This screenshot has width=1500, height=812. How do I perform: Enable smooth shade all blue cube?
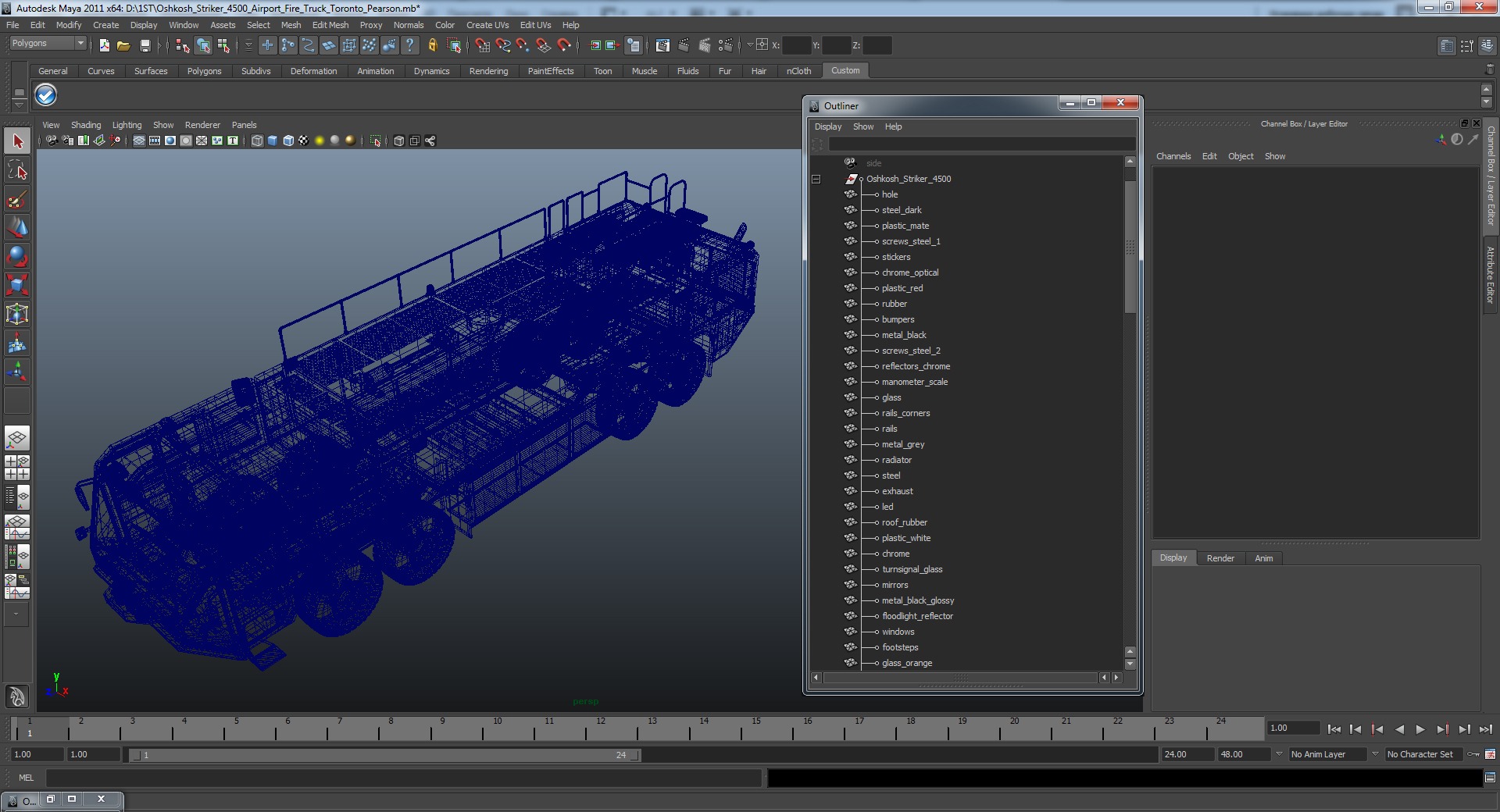pos(273,141)
